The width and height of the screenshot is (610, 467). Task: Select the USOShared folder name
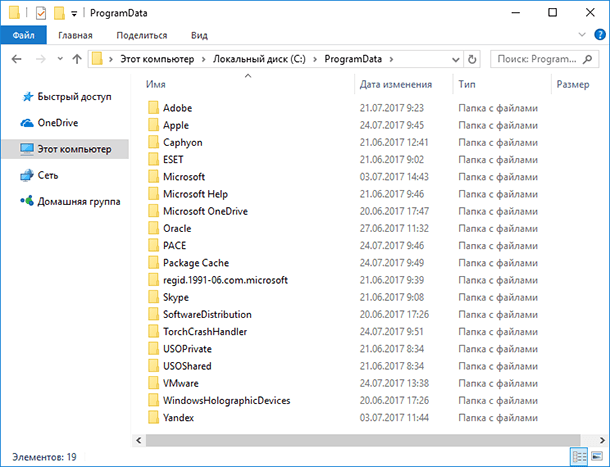pyautogui.click(x=187, y=366)
